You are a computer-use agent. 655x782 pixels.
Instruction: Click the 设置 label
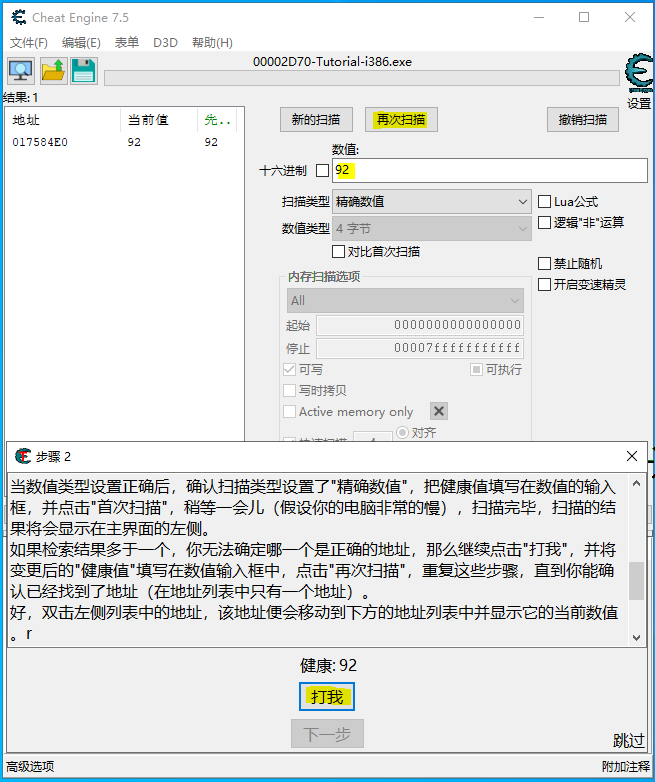(639, 104)
